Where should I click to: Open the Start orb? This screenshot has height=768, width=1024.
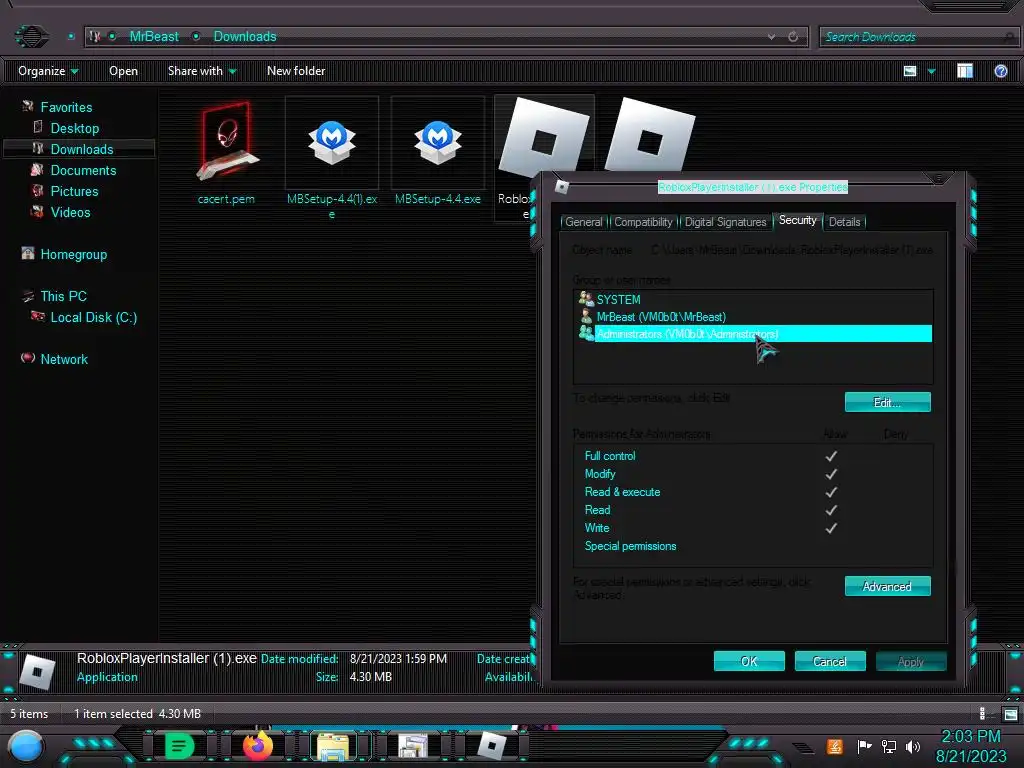click(25, 746)
